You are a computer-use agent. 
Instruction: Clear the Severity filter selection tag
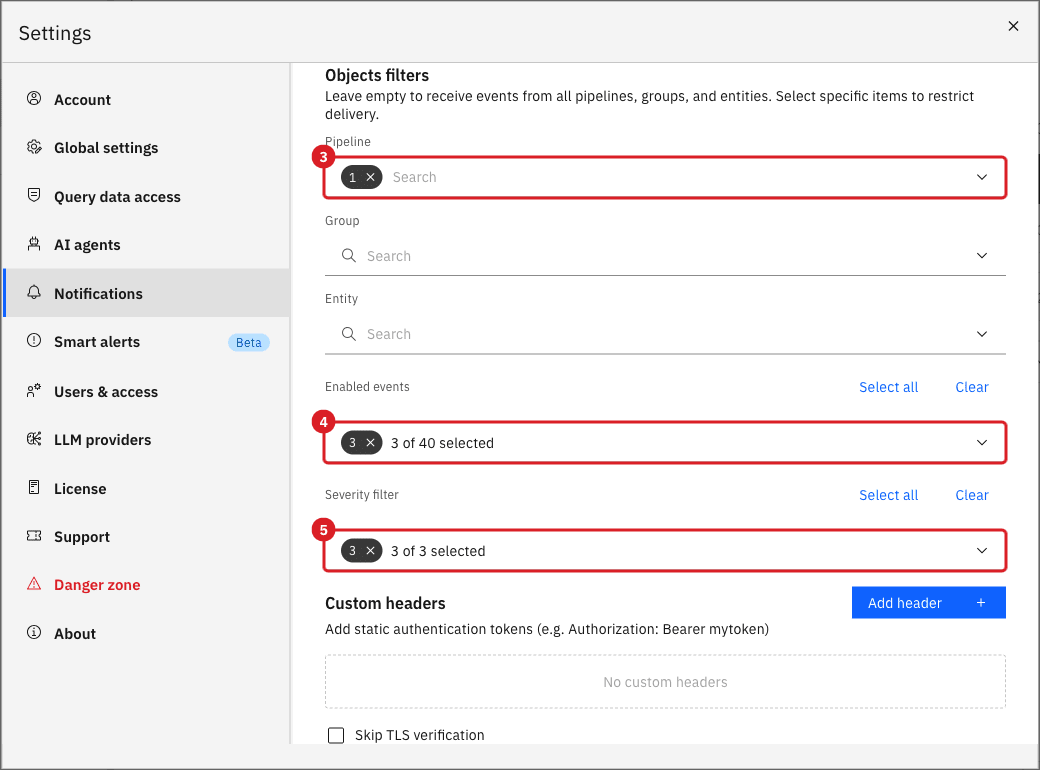point(371,550)
